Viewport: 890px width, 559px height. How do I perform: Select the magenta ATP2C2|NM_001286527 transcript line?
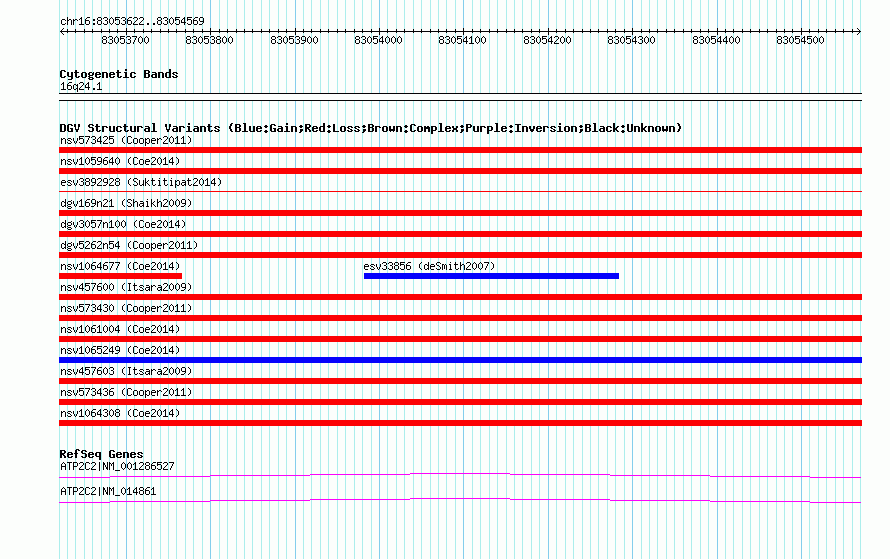(460, 476)
